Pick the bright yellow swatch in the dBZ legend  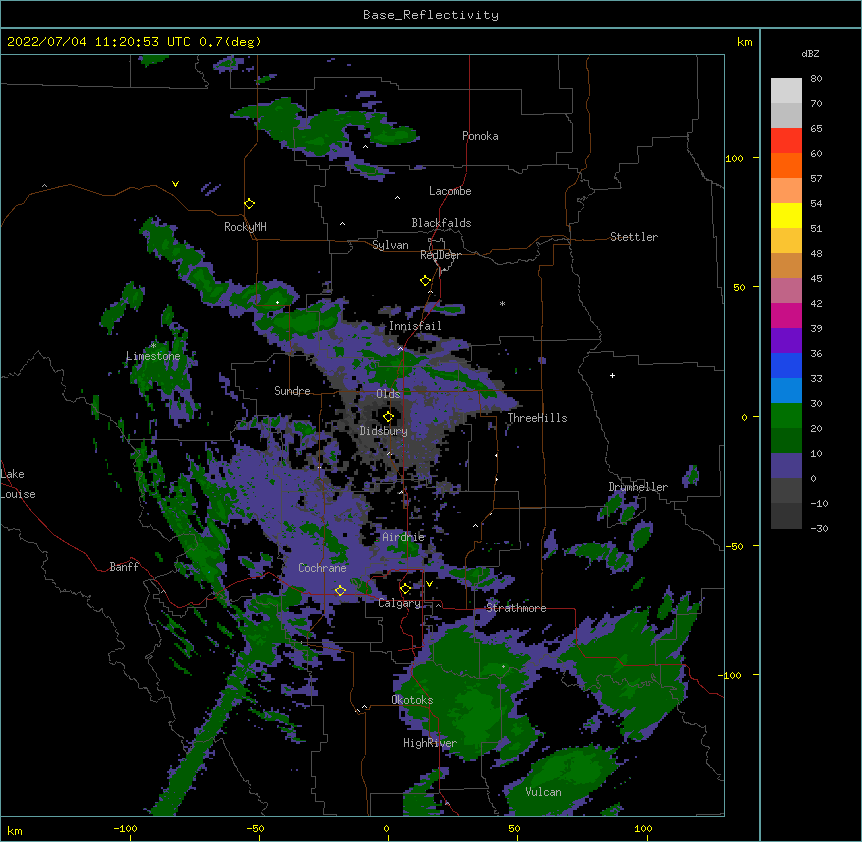click(x=786, y=215)
